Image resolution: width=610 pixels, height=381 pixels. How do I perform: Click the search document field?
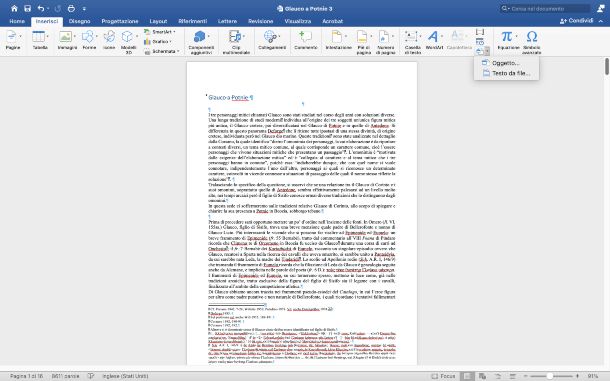pos(546,8)
